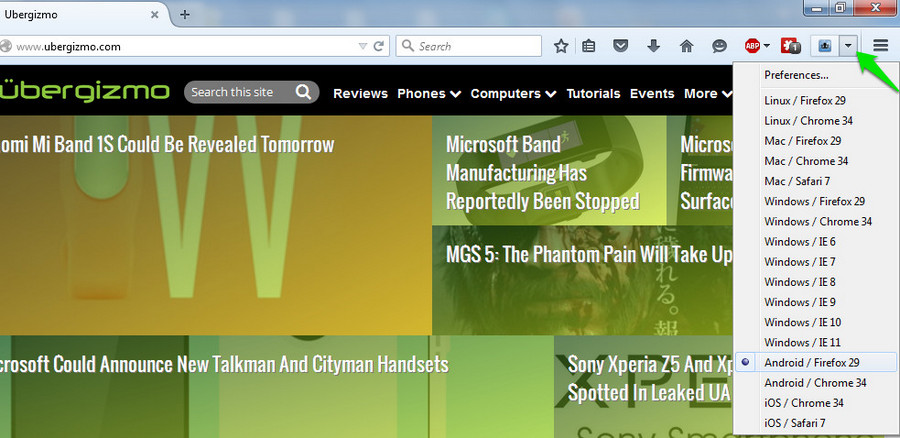Switch to Windows / Chrome 34 user agent
900x438 pixels.
816,222
